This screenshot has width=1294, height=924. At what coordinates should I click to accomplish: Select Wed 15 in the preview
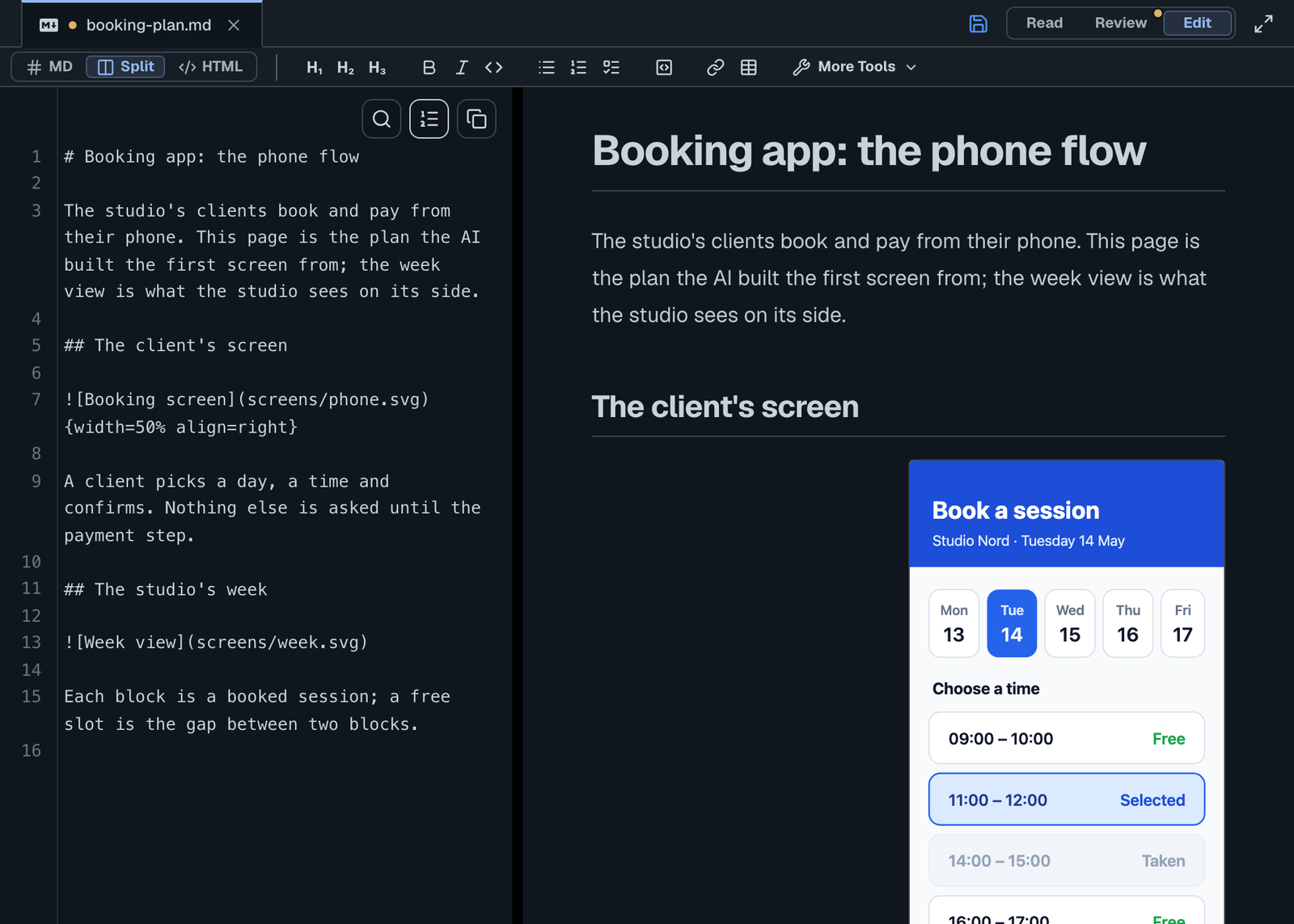[1070, 623]
